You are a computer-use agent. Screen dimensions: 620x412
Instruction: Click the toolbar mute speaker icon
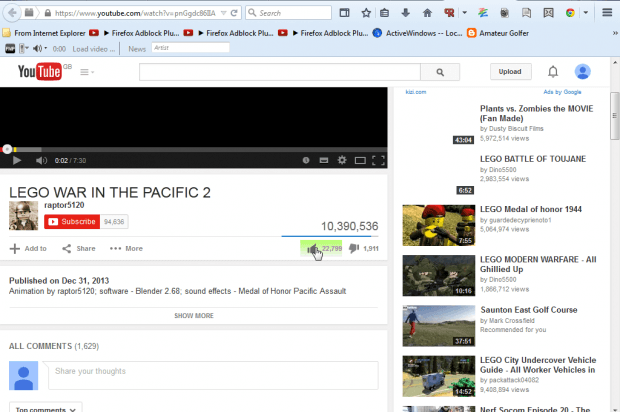[37, 49]
